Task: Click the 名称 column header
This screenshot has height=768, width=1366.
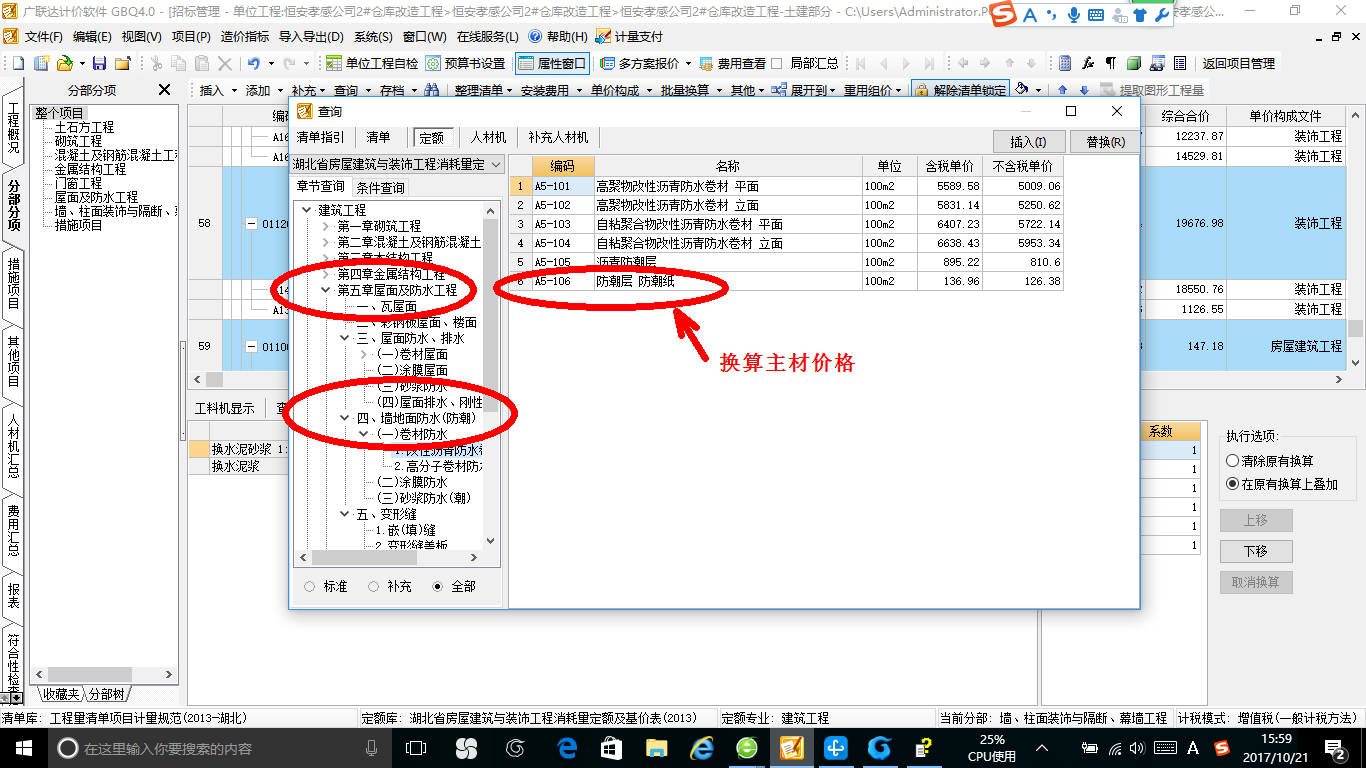Action: pyautogui.click(x=727, y=166)
